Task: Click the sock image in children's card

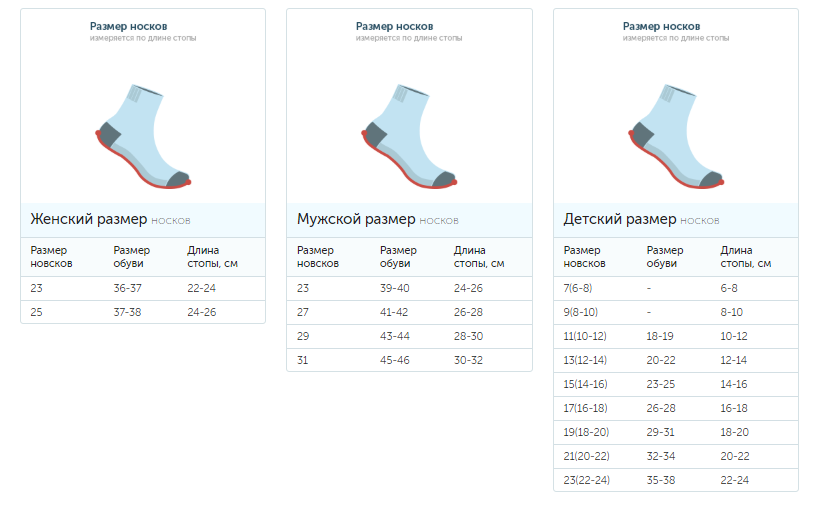Action: [x=676, y=136]
